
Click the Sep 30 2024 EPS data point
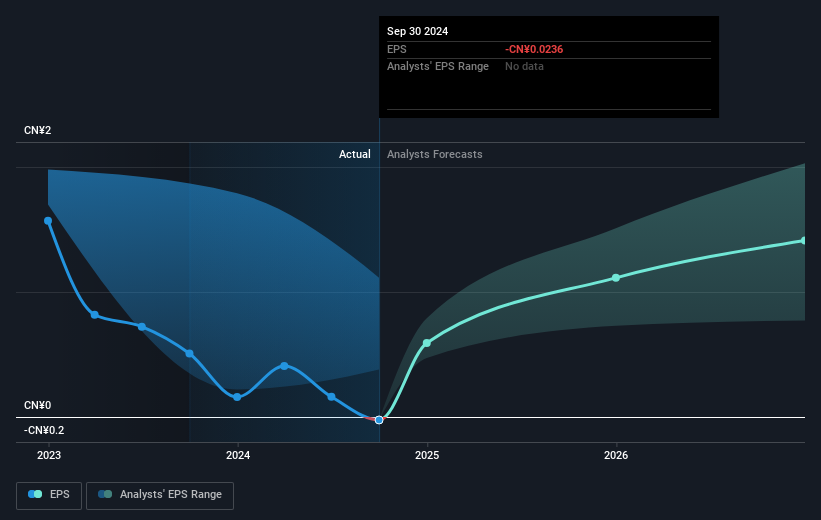pos(379,420)
